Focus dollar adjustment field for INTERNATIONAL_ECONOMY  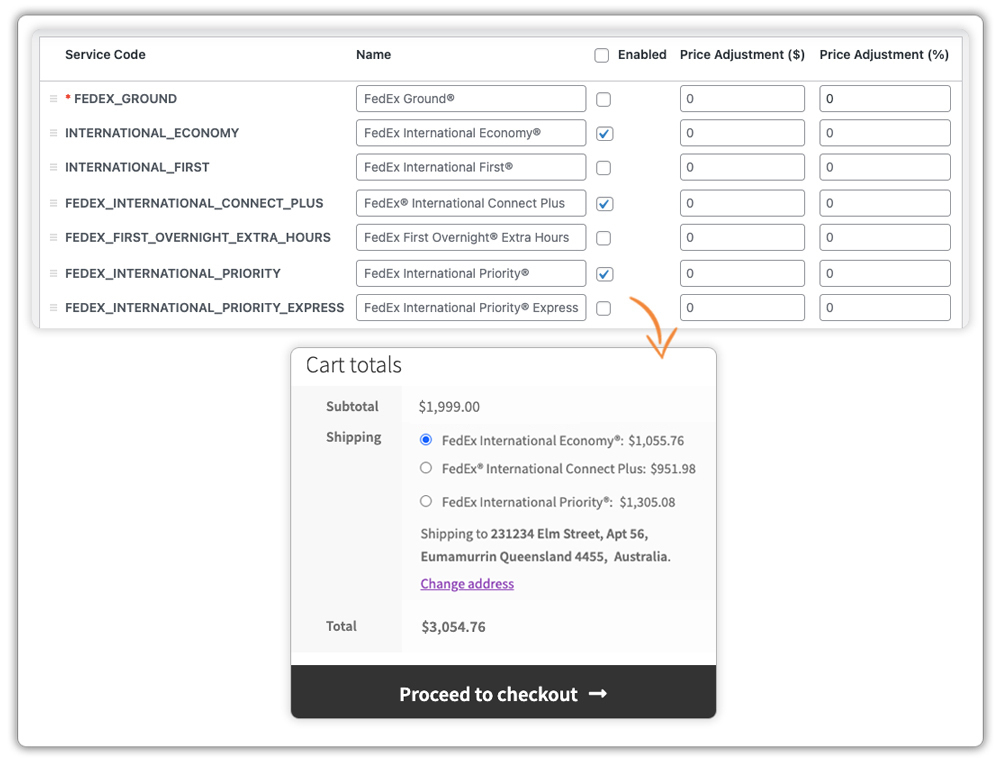pos(742,133)
